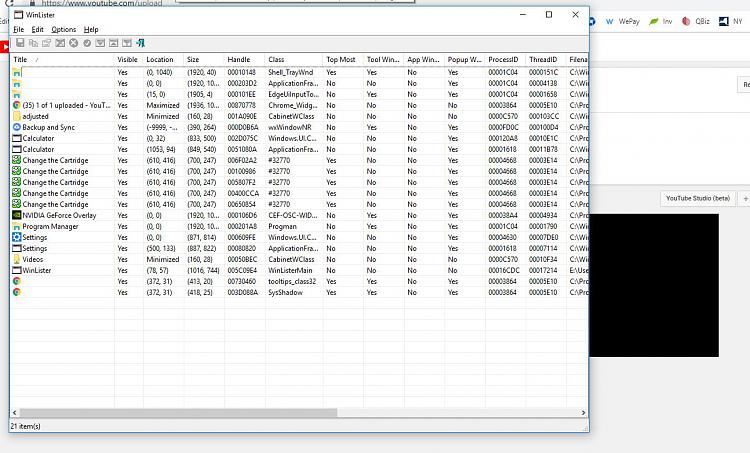This screenshot has height=453, width=750.
Task: Click the gray check mark toolbar icon
Action: click(x=87, y=43)
